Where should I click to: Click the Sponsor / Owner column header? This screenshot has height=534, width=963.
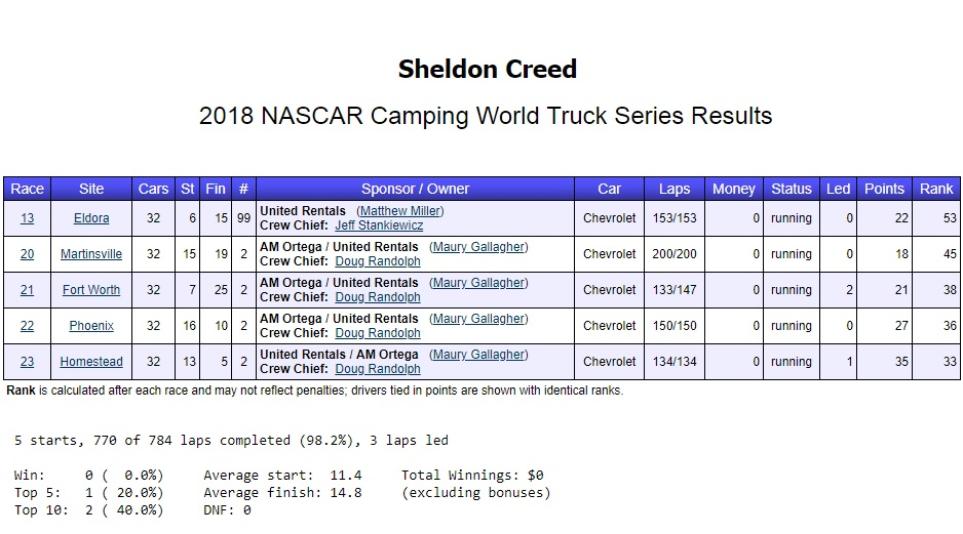[x=415, y=189]
